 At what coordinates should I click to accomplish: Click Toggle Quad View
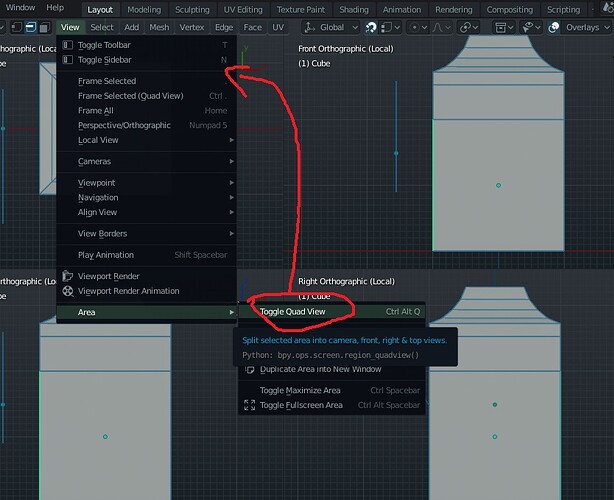332,312
